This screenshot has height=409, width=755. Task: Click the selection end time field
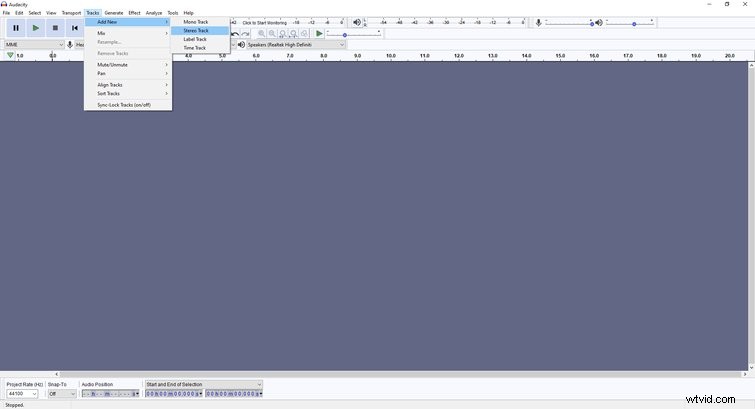coord(234,394)
